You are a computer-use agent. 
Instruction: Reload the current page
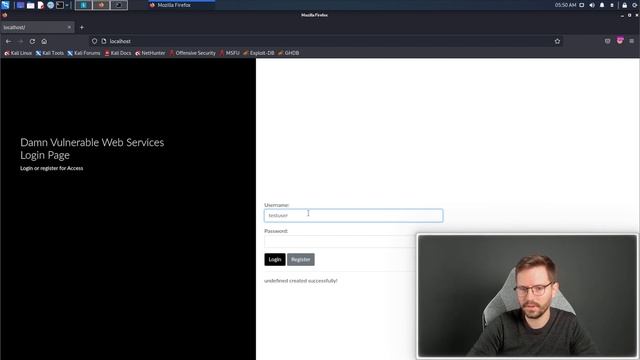click(32, 41)
